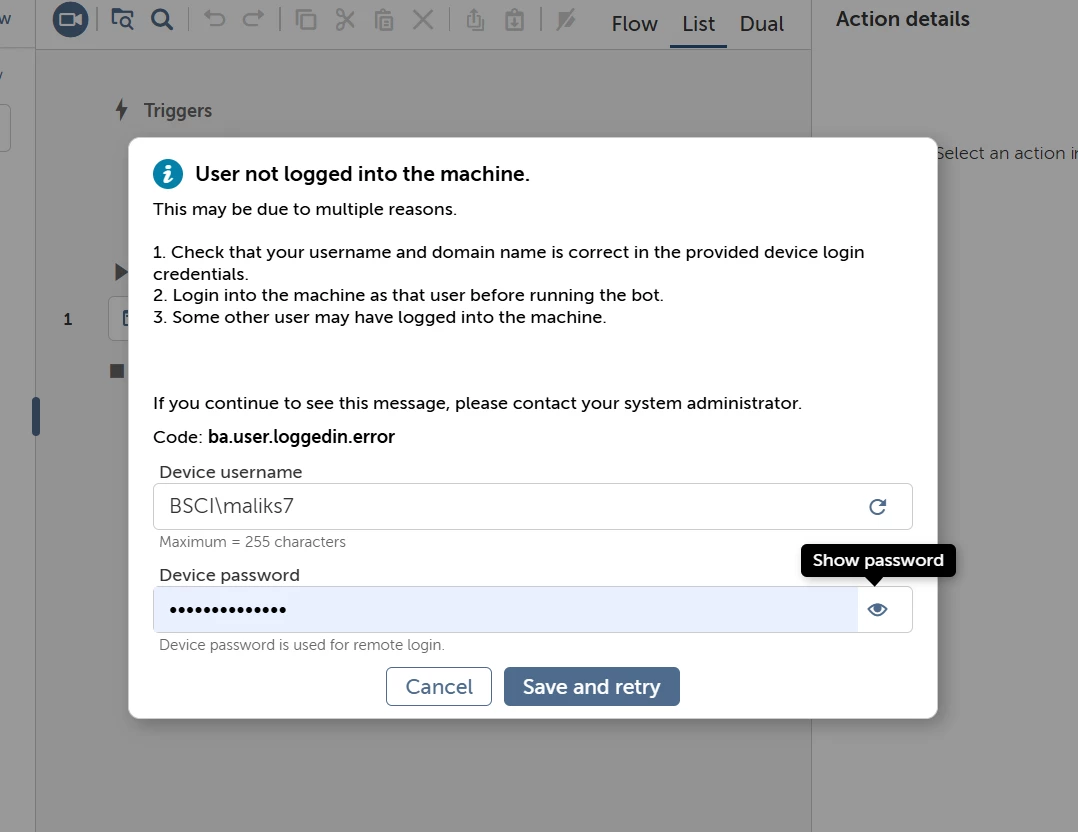This screenshot has width=1078, height=832.
Task: Click the Undo arrow icon
Action: 214,19
